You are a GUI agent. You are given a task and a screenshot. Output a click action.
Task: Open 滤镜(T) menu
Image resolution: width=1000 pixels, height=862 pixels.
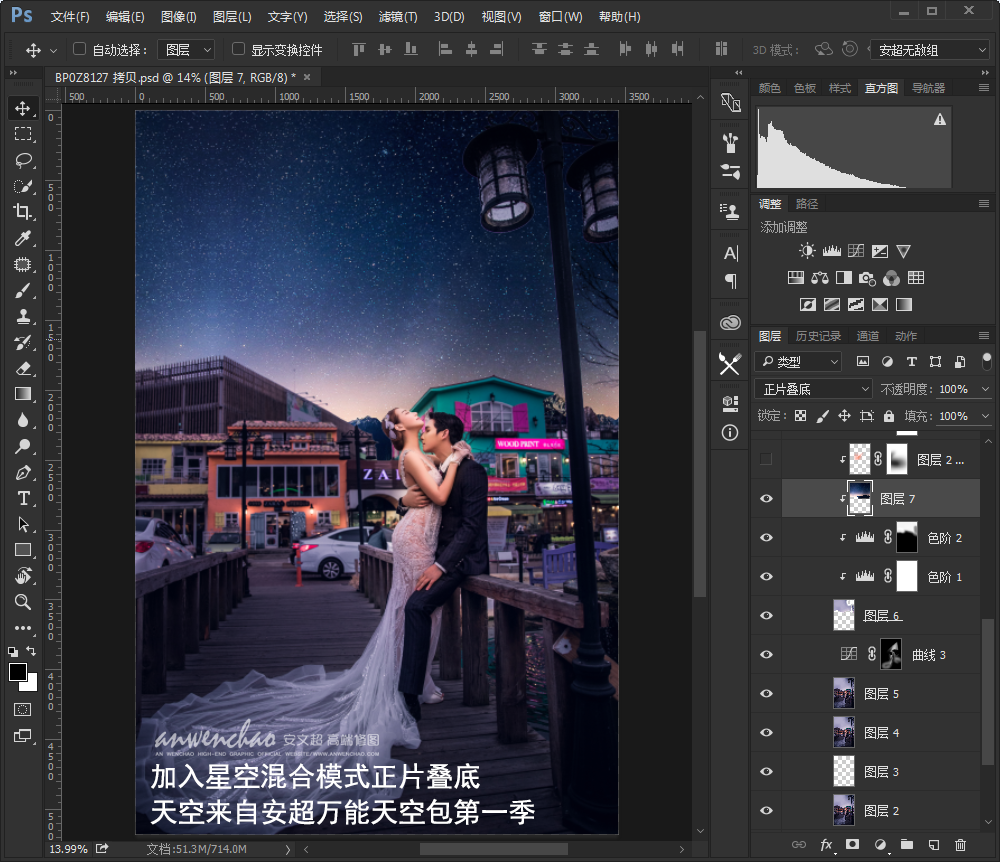tap(398, 17)
